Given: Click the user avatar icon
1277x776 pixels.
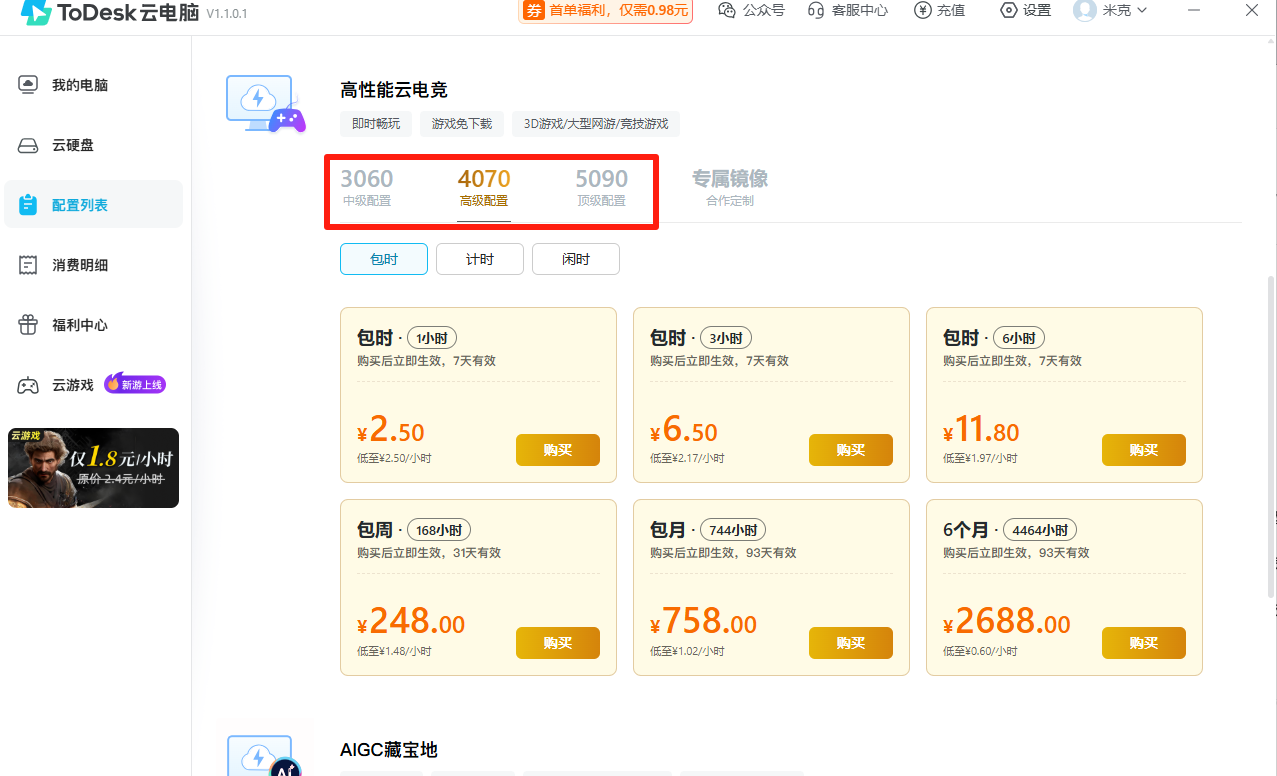Looking at the screenshot, I should tap(1084, 10).
